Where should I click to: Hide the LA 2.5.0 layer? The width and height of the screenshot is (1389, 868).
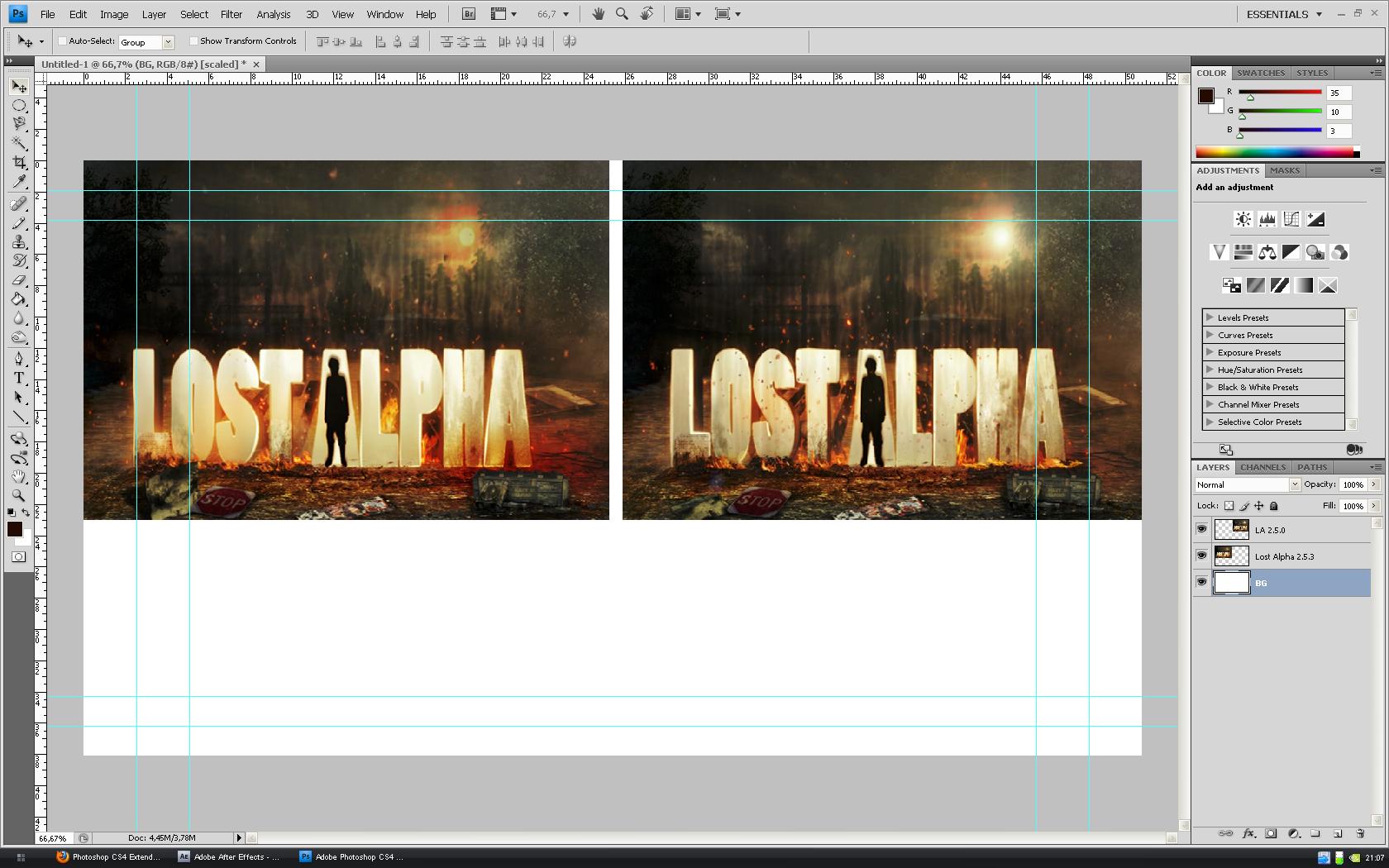pyautogui.click(x=1201, y=530)
